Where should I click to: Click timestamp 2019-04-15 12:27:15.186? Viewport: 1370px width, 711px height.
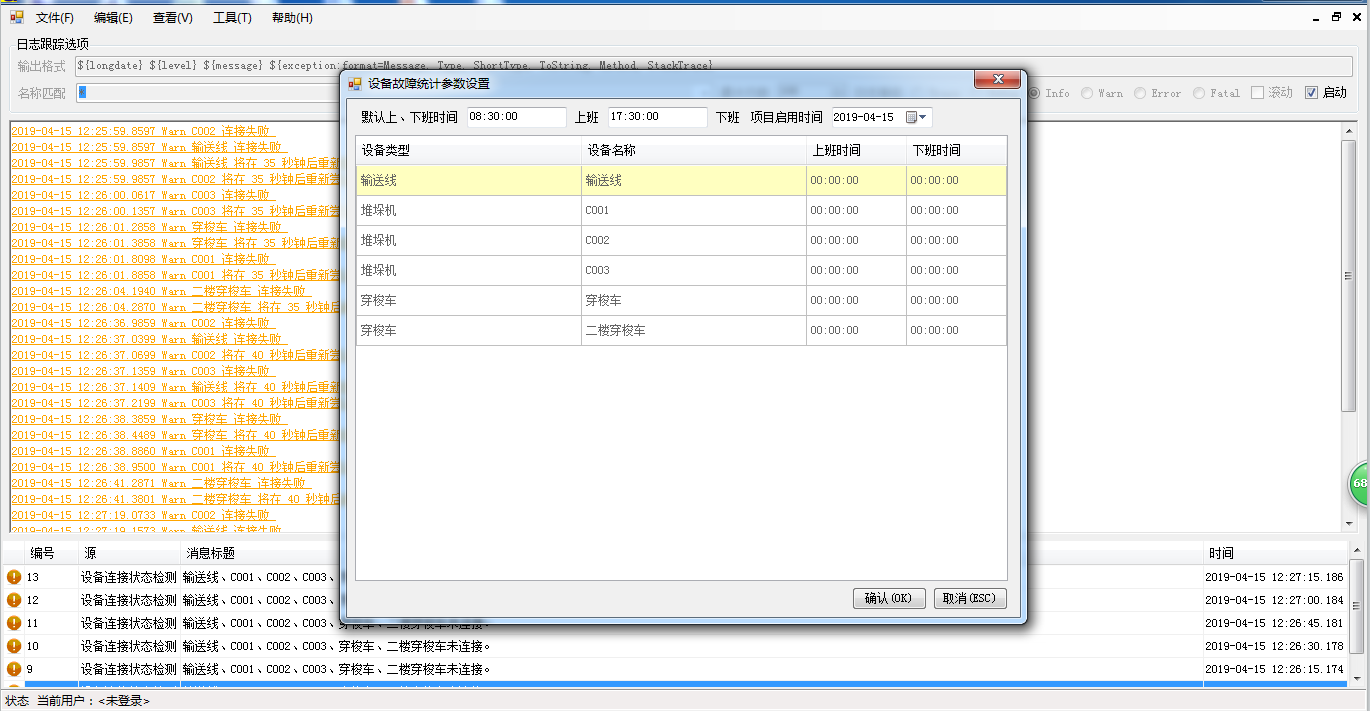point(1274,577)
